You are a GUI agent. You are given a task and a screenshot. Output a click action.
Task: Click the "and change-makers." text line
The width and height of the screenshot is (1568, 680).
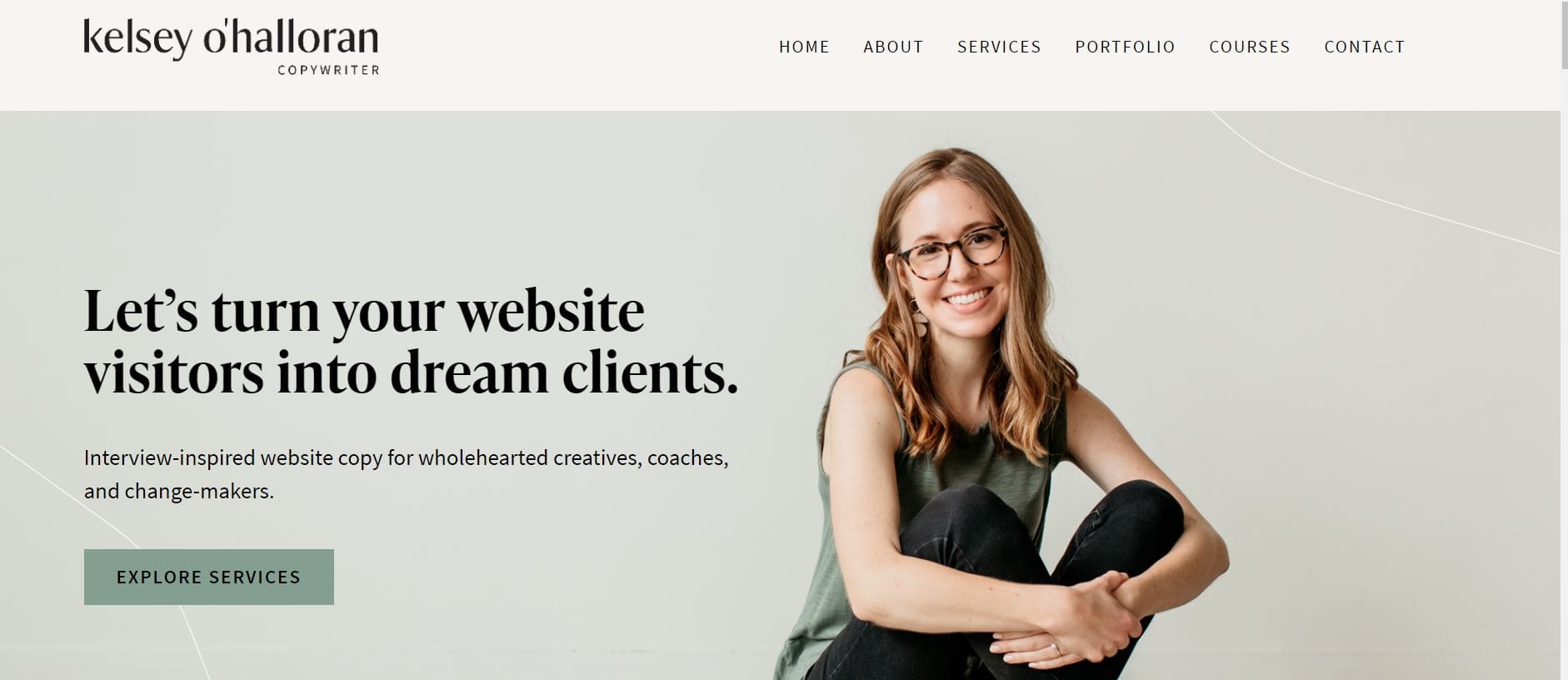(x=179, y=492)
